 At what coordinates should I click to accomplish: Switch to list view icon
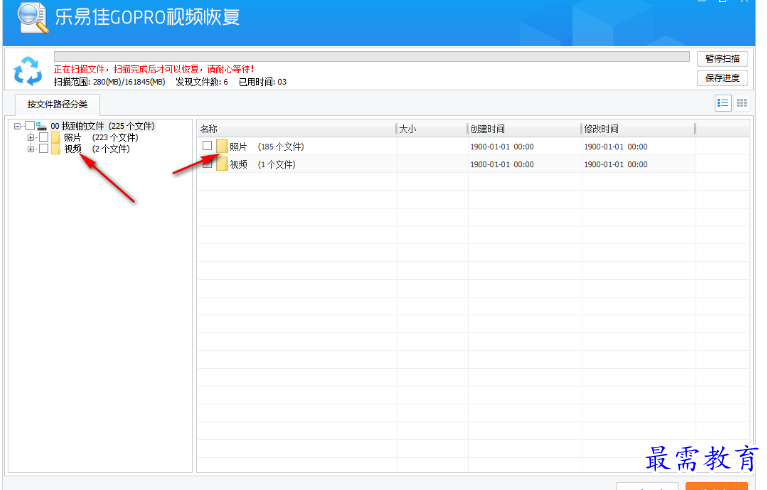[723, 103]
